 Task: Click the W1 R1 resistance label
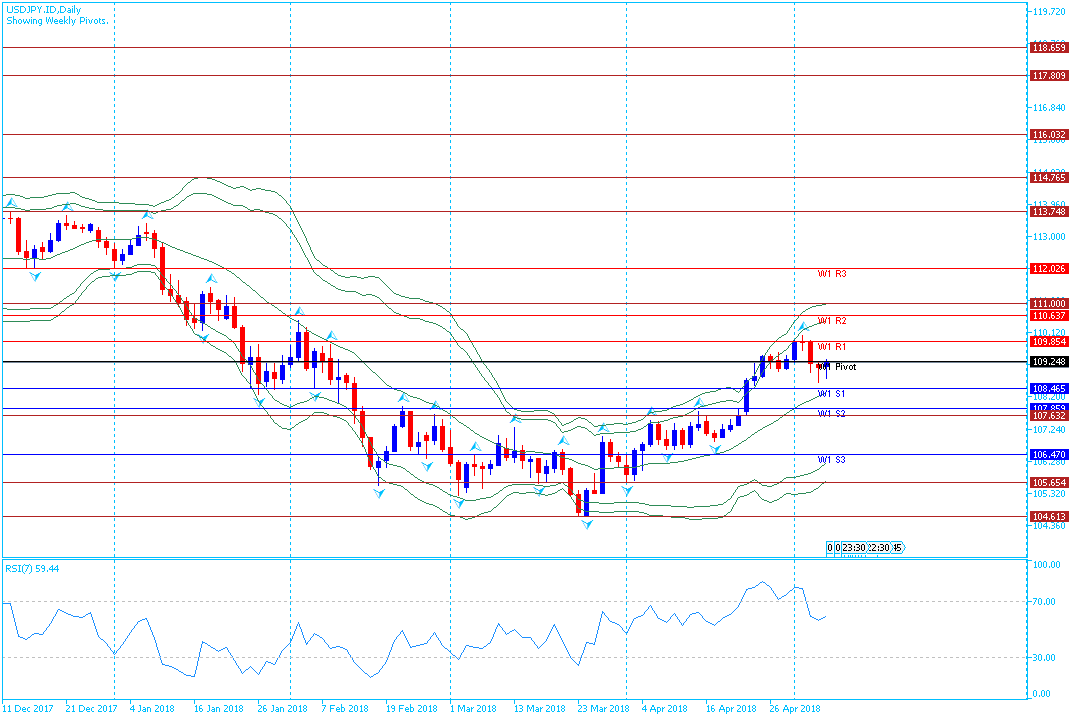(x=832, y=346)
